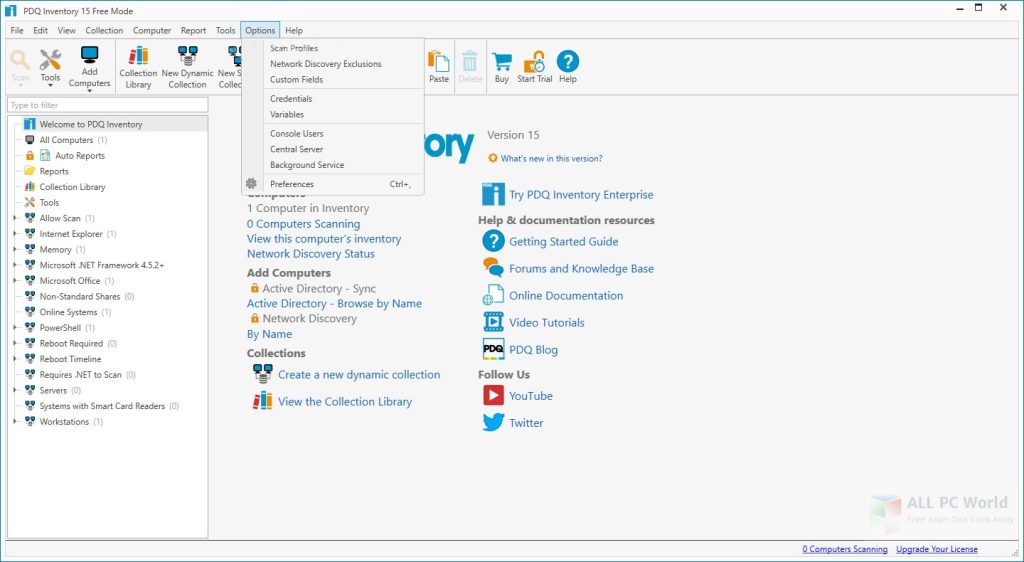Click the PDQ Inventory Enterprise logo icon
1024x562 pixels.
click(x=493, y=194)
